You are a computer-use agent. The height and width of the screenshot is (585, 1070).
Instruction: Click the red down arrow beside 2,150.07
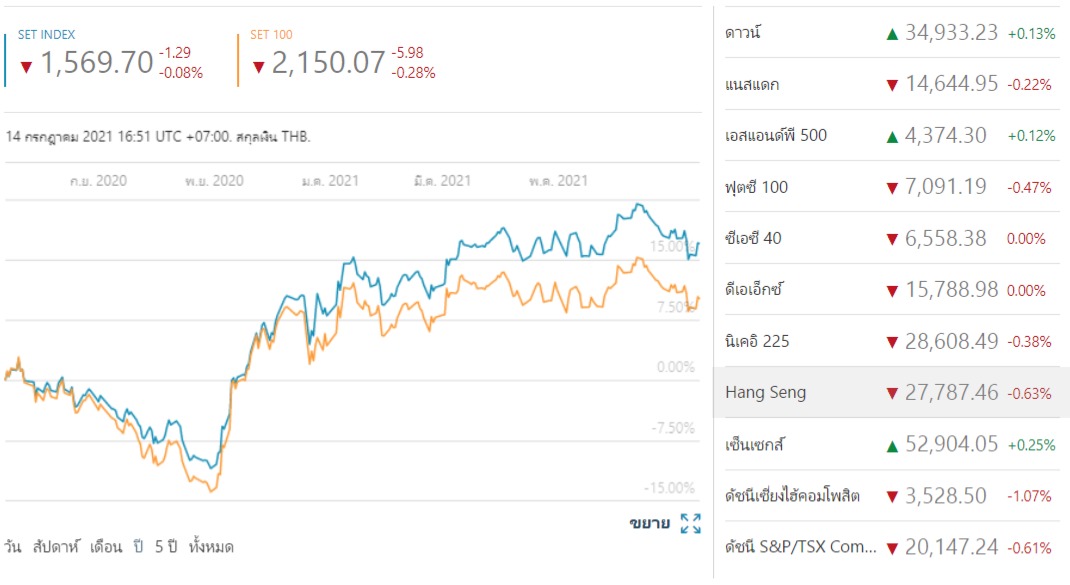(258, 67)
